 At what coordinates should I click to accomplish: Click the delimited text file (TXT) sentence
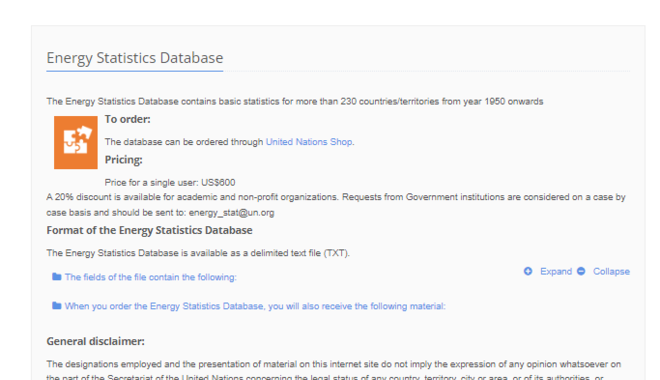(198, 253)
